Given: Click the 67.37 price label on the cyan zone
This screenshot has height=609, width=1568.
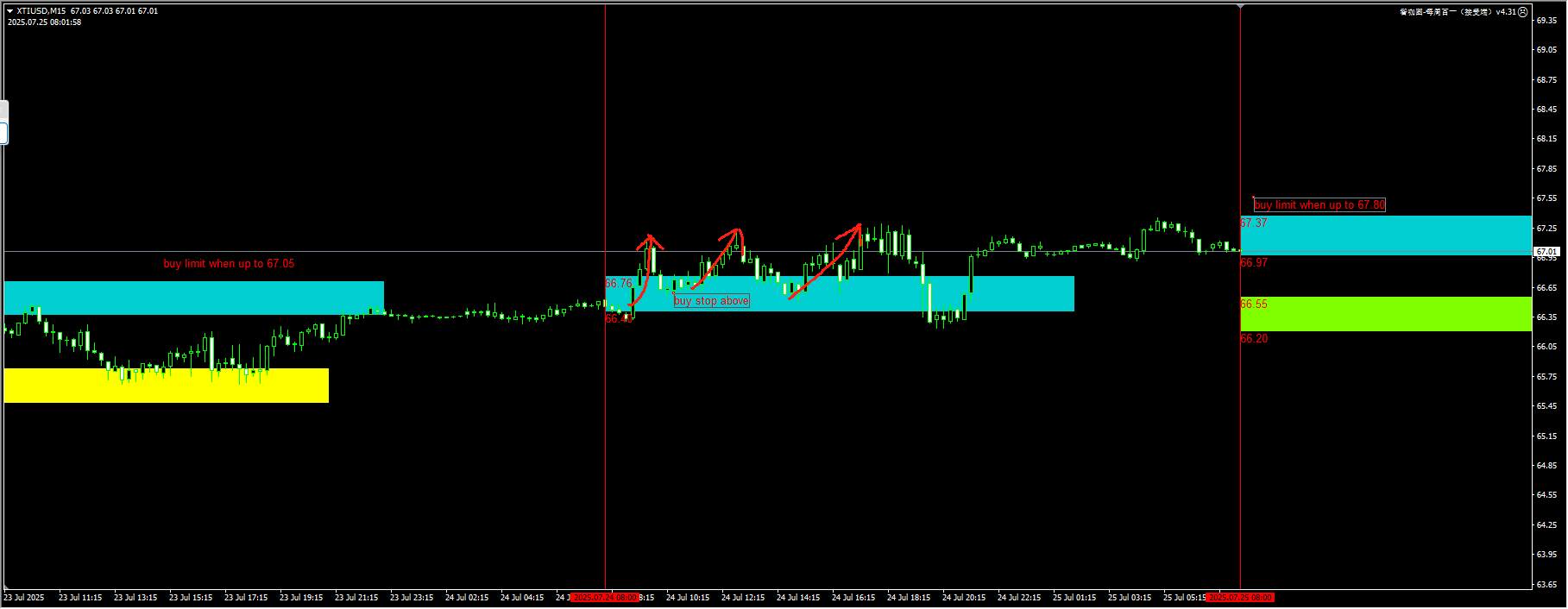Looking at the screenshot, I should click(1254, 223).
